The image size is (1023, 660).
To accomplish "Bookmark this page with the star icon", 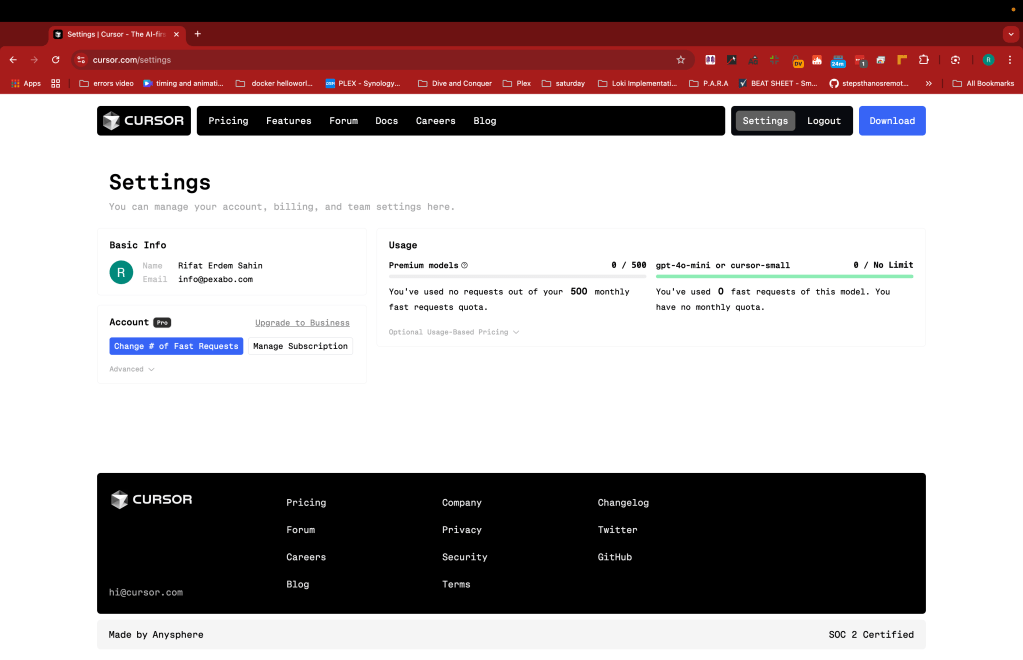I will click(680, 60).
